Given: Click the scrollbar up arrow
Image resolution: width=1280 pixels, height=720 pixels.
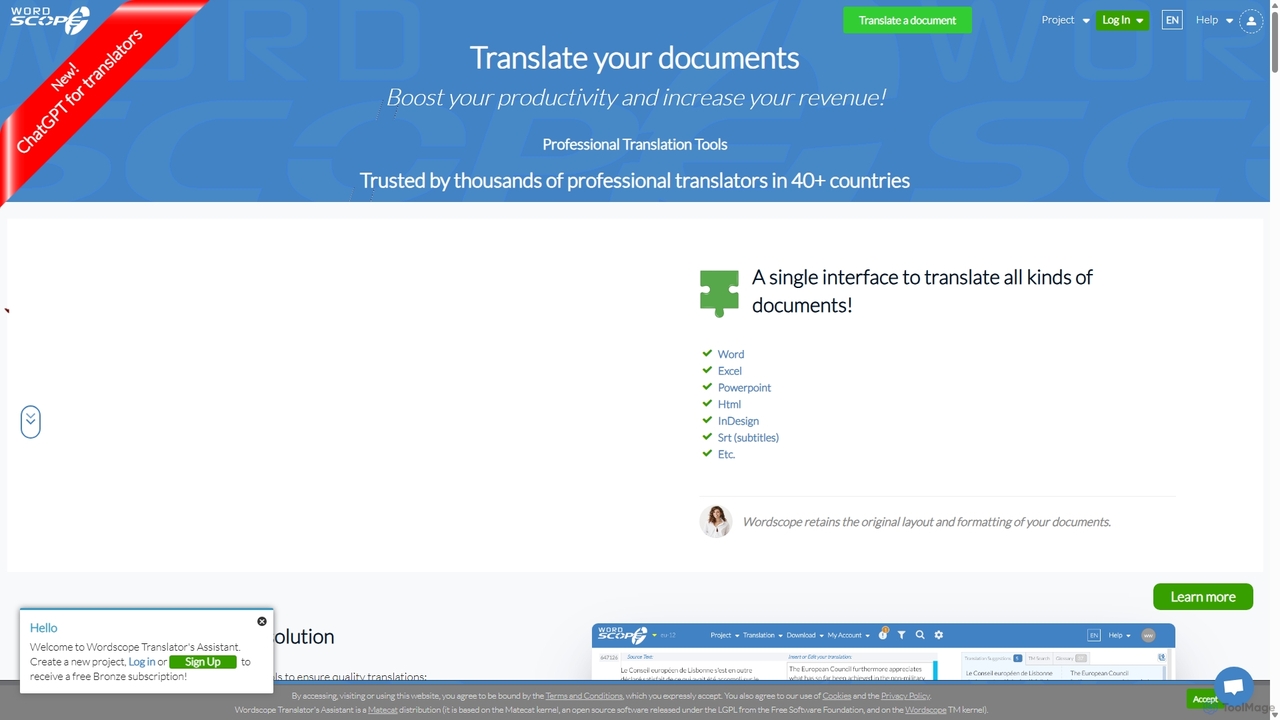Looking at the screenshot, I should point(1274,5).
